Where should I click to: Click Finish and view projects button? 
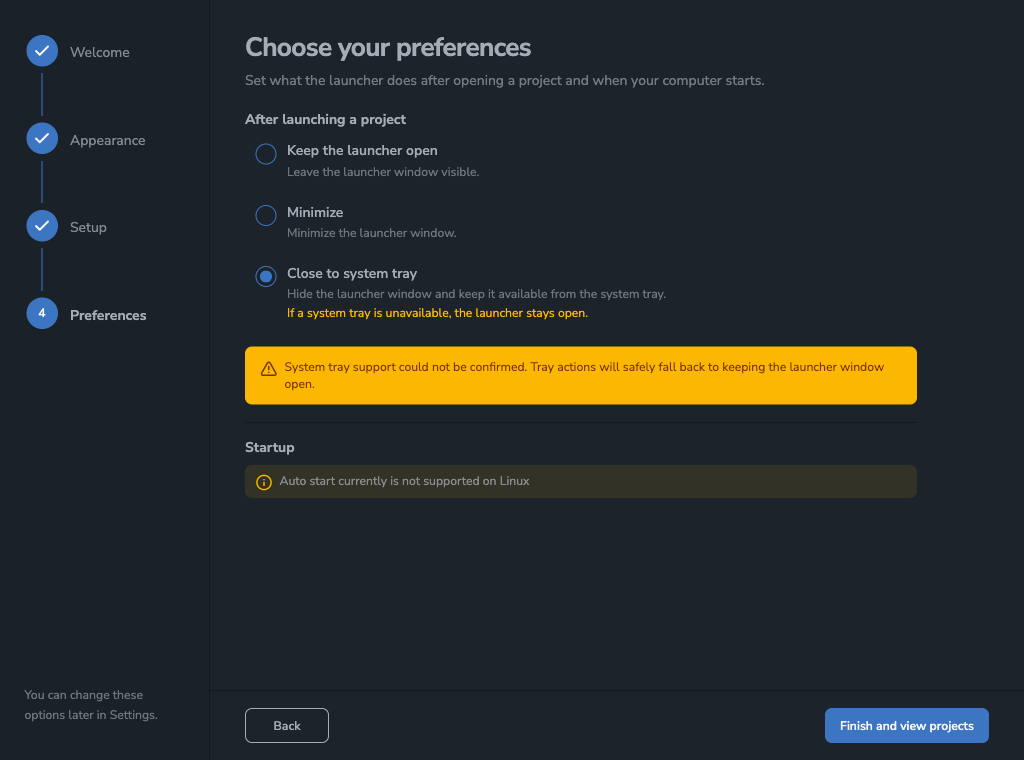click(906, 725)
